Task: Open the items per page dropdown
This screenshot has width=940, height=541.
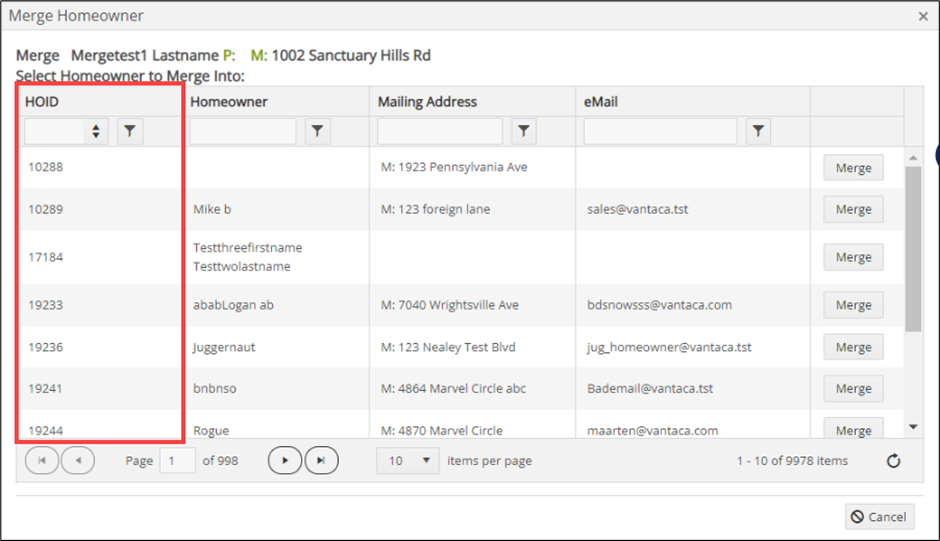Action: click(408, 461)
